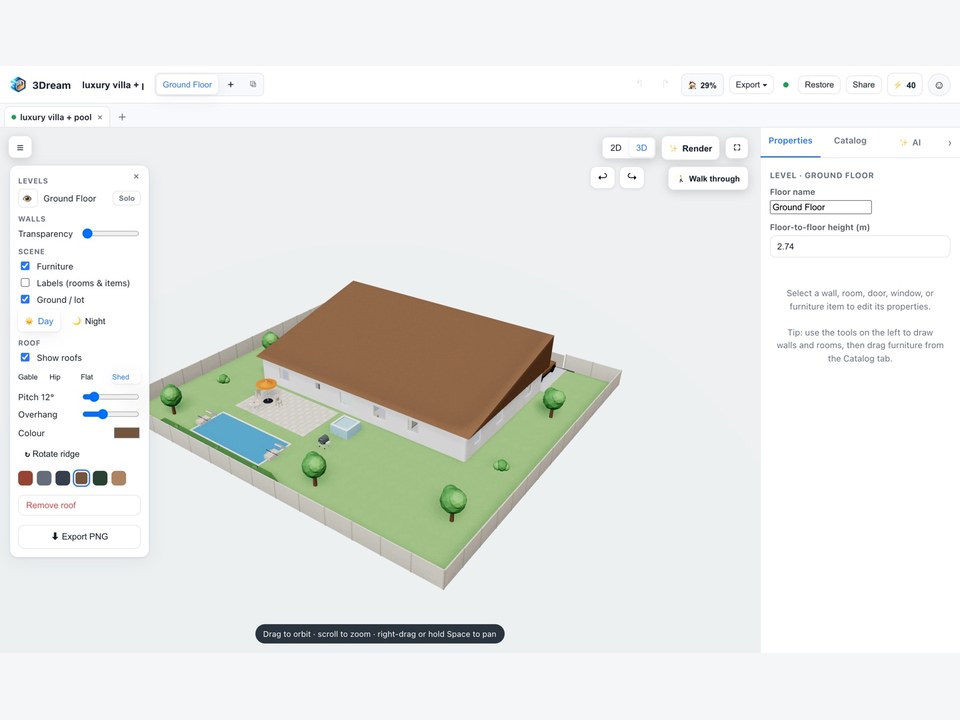Open the hamburger menu button
The image size is (960, 720).
(20, 148)
